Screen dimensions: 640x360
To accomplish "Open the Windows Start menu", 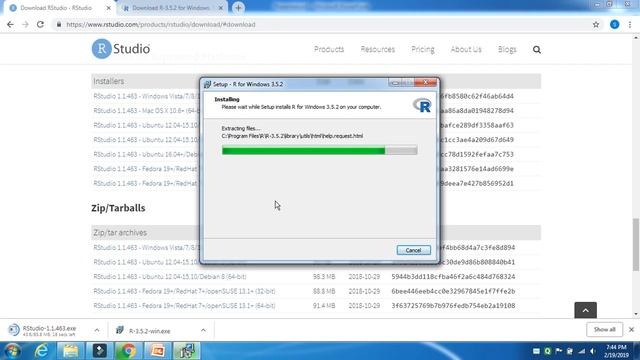I will 13,351.
